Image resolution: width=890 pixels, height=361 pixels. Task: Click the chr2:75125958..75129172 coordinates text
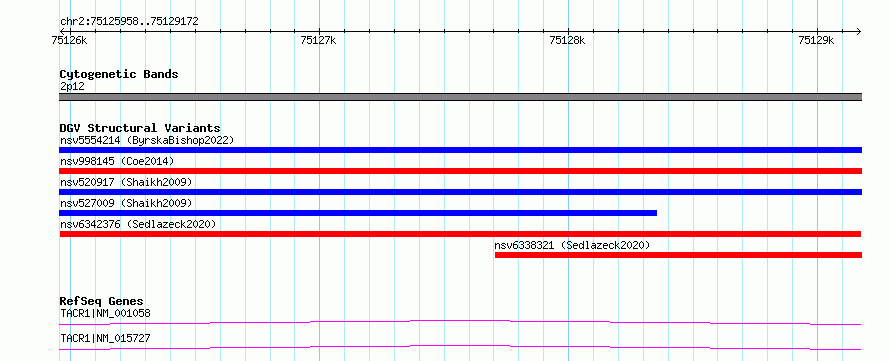129,22
